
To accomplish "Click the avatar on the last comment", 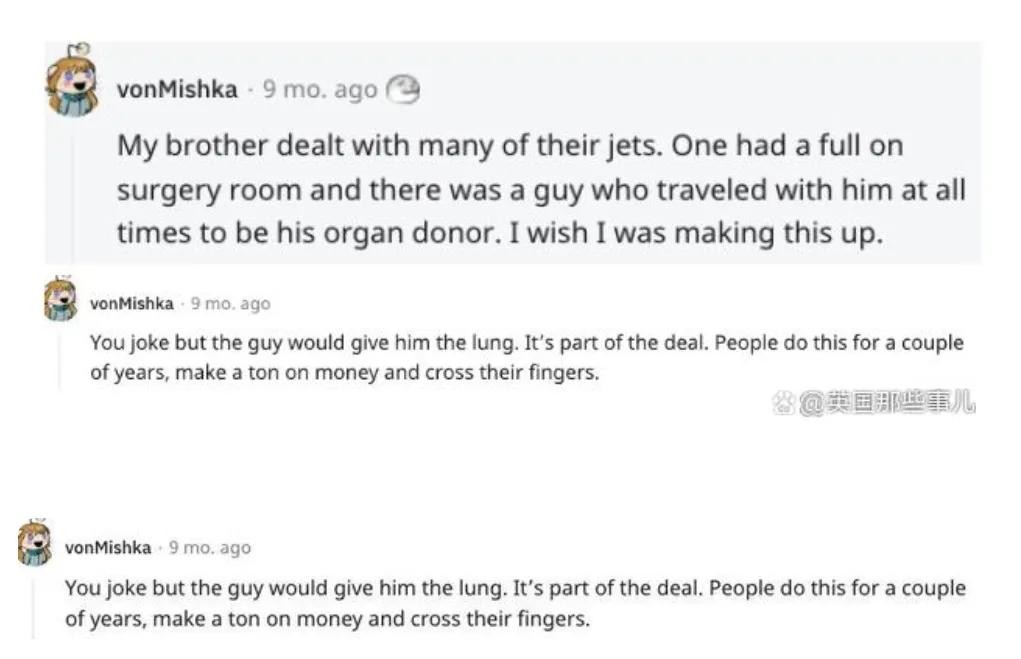I will pos(35,543).
